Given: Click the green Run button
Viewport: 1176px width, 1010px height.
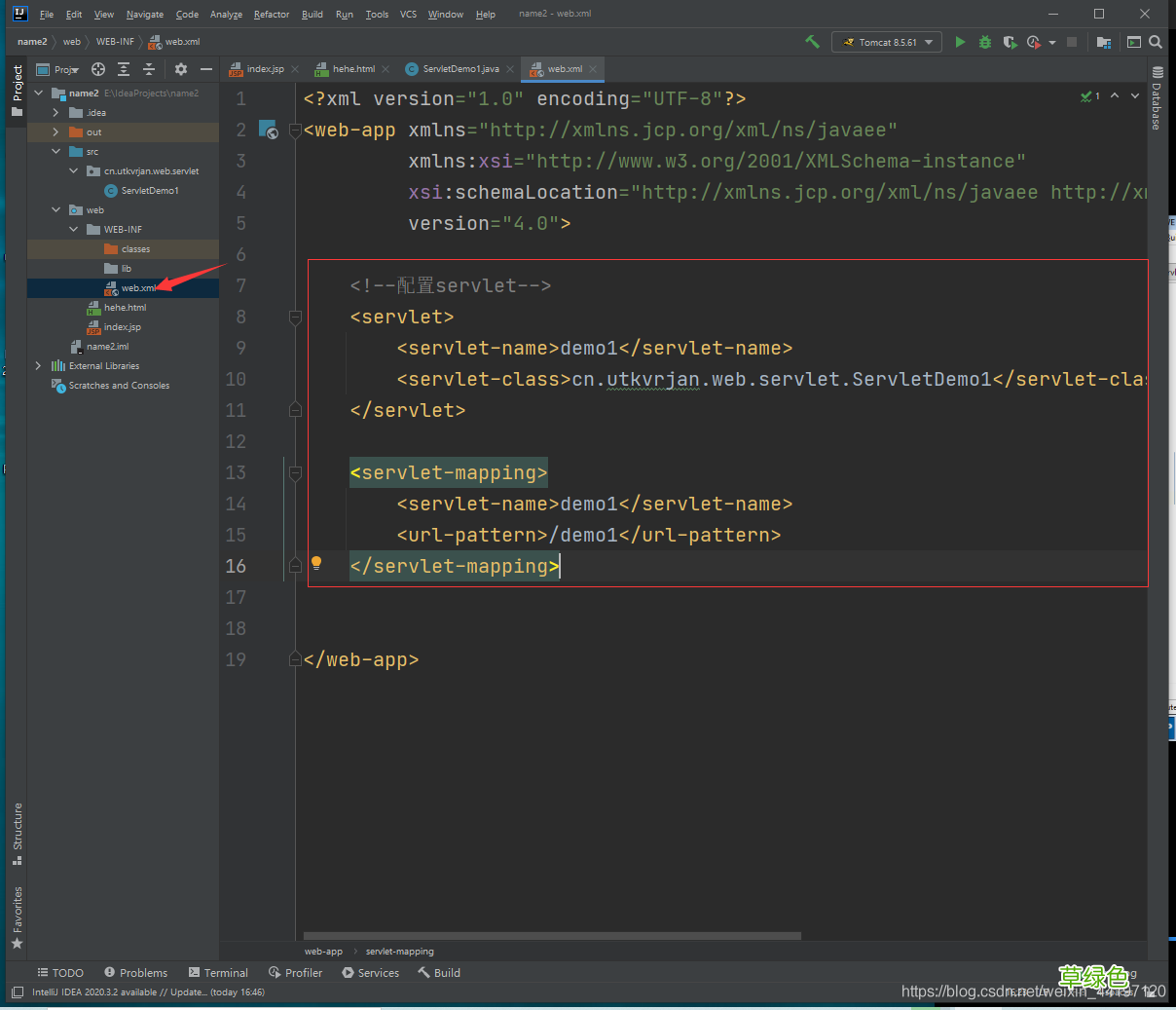Looking at the screenshot, I should point(960,42).
